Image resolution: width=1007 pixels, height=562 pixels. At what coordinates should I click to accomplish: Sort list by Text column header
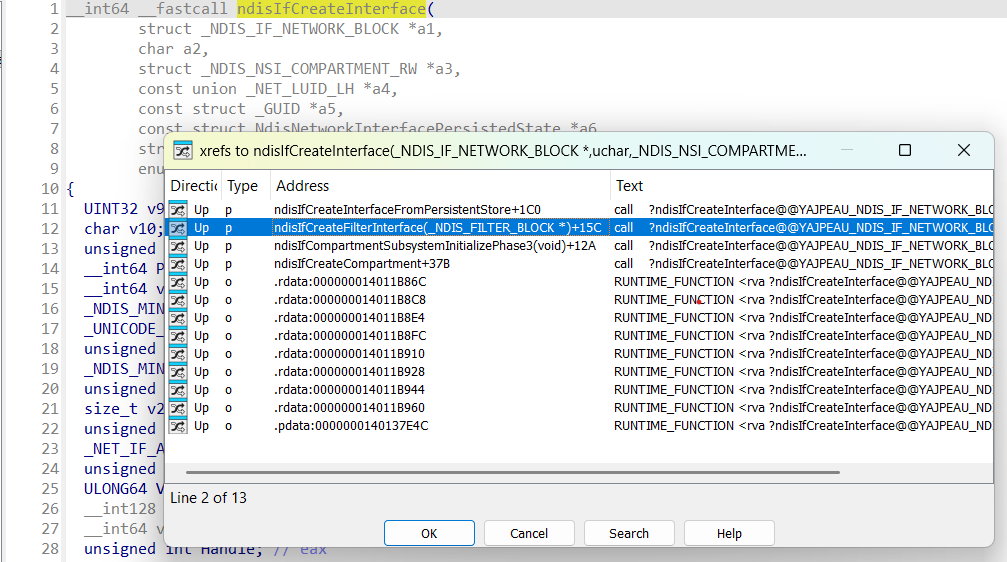(x=630, y=186)
